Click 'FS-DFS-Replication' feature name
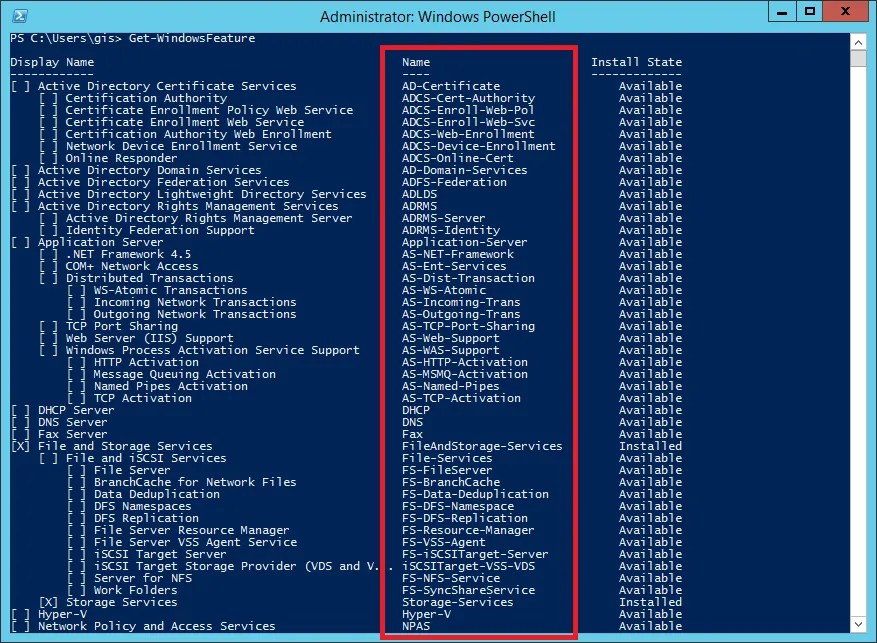The height and width of the screenshot is (643, 877). tap(464, 519)
